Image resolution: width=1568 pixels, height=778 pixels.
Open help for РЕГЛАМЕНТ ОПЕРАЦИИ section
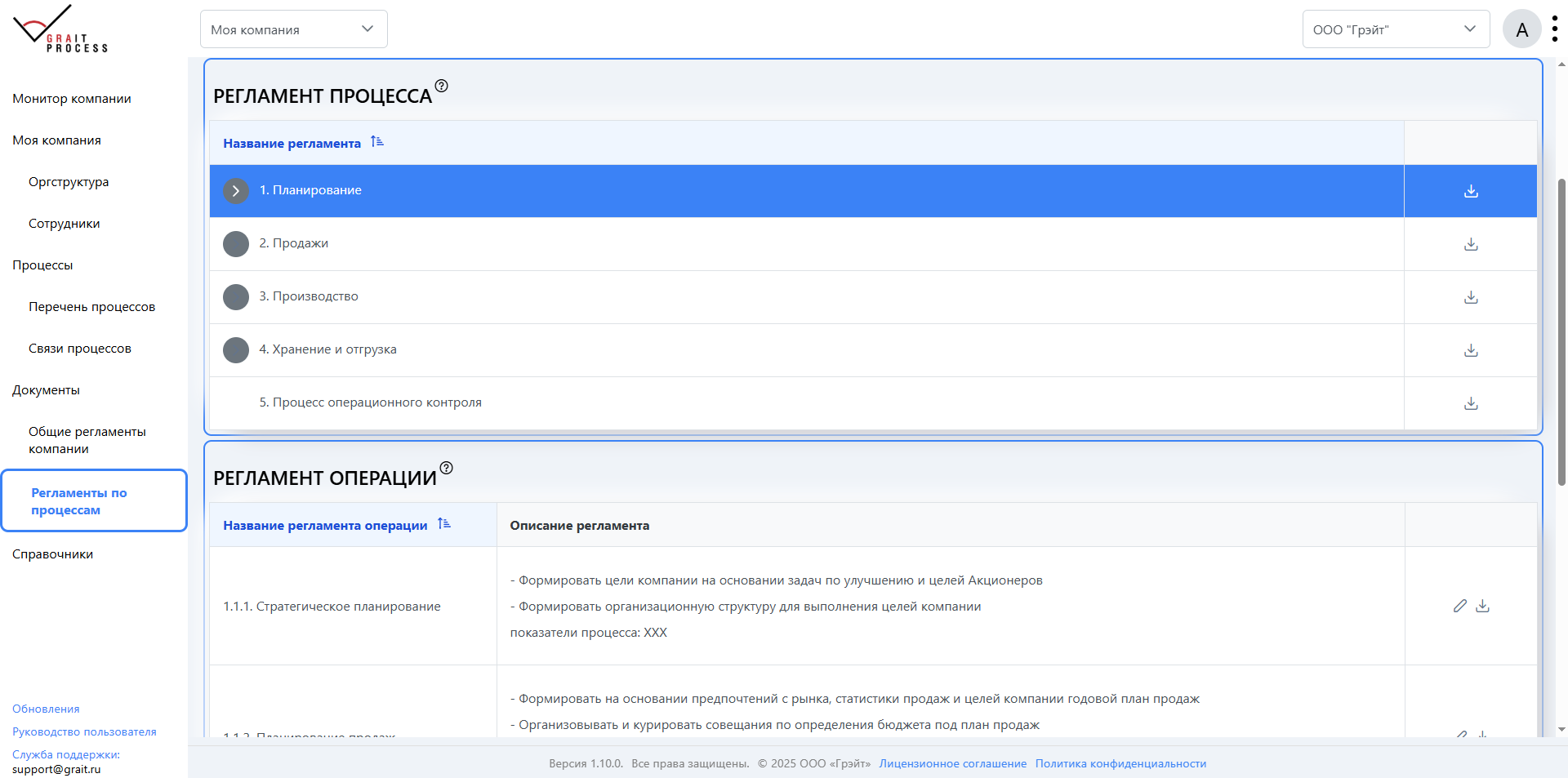point(447,468)
